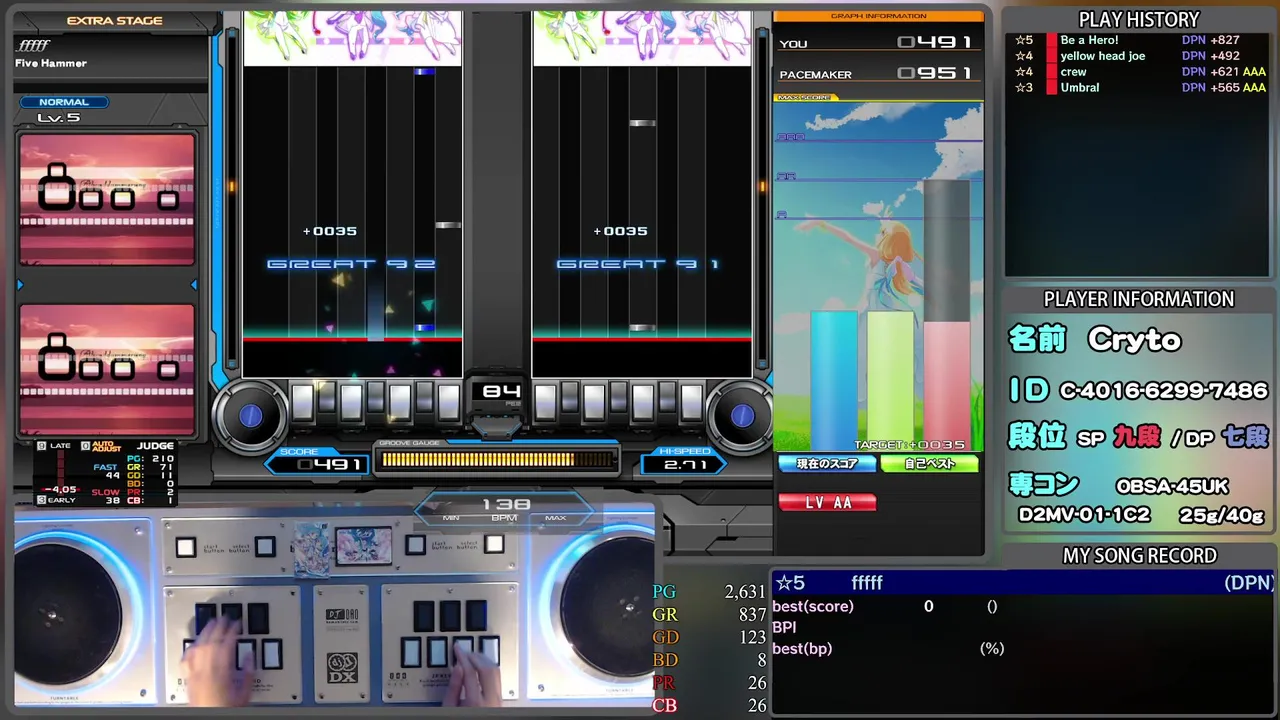
Task: Click the SP 九段 rank
Action: 1118,437
